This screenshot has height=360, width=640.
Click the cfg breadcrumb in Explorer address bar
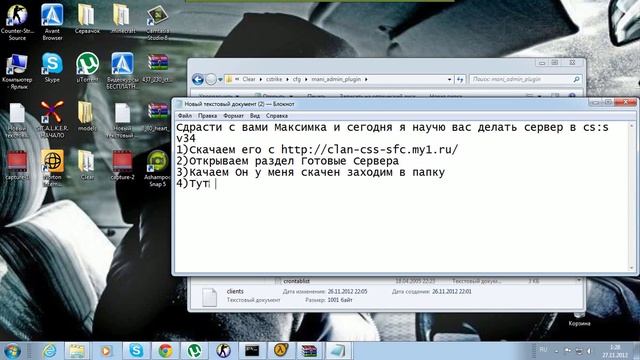(x=297, y=79)
